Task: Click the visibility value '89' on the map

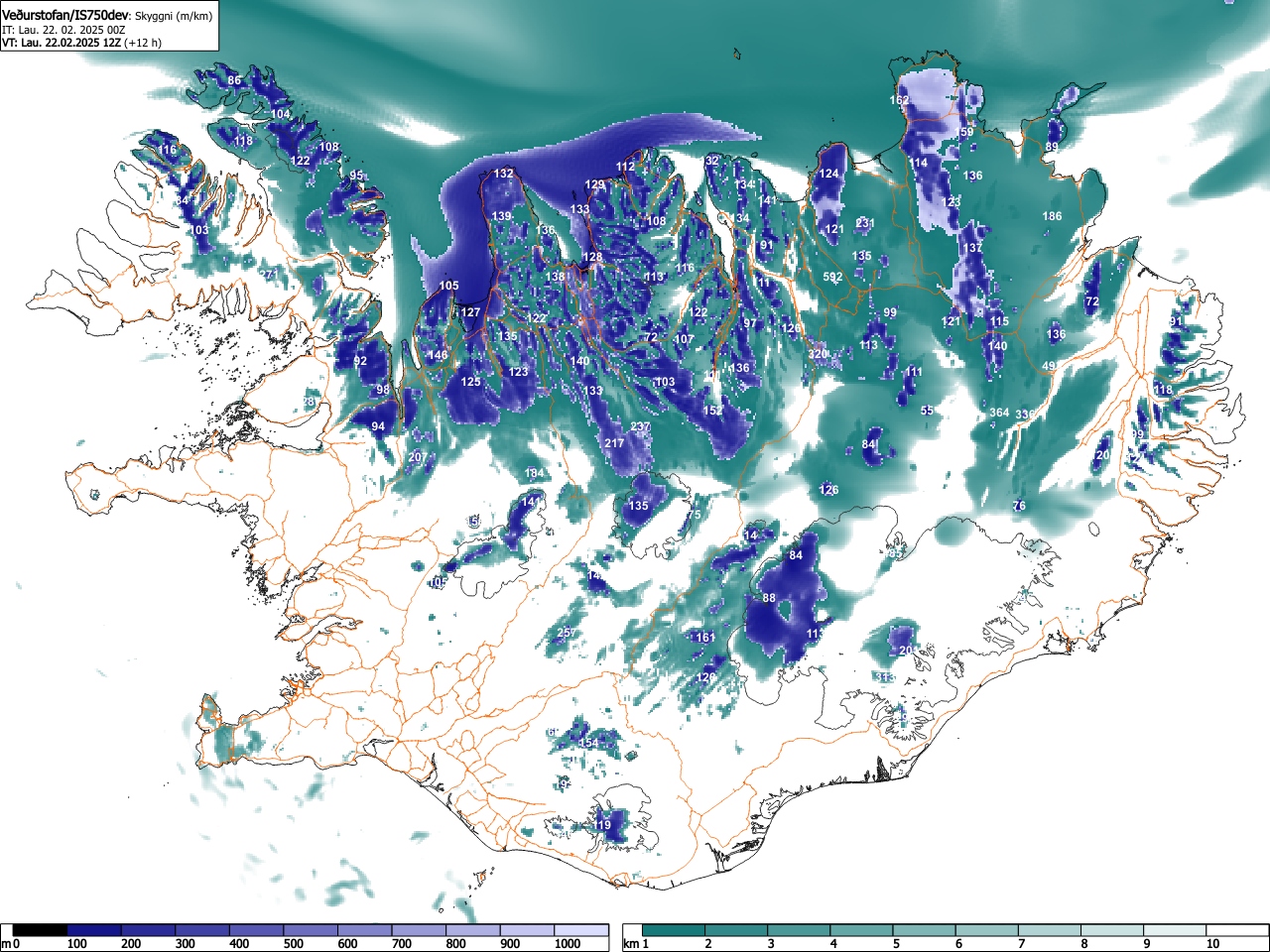Action: point(1052,147)
